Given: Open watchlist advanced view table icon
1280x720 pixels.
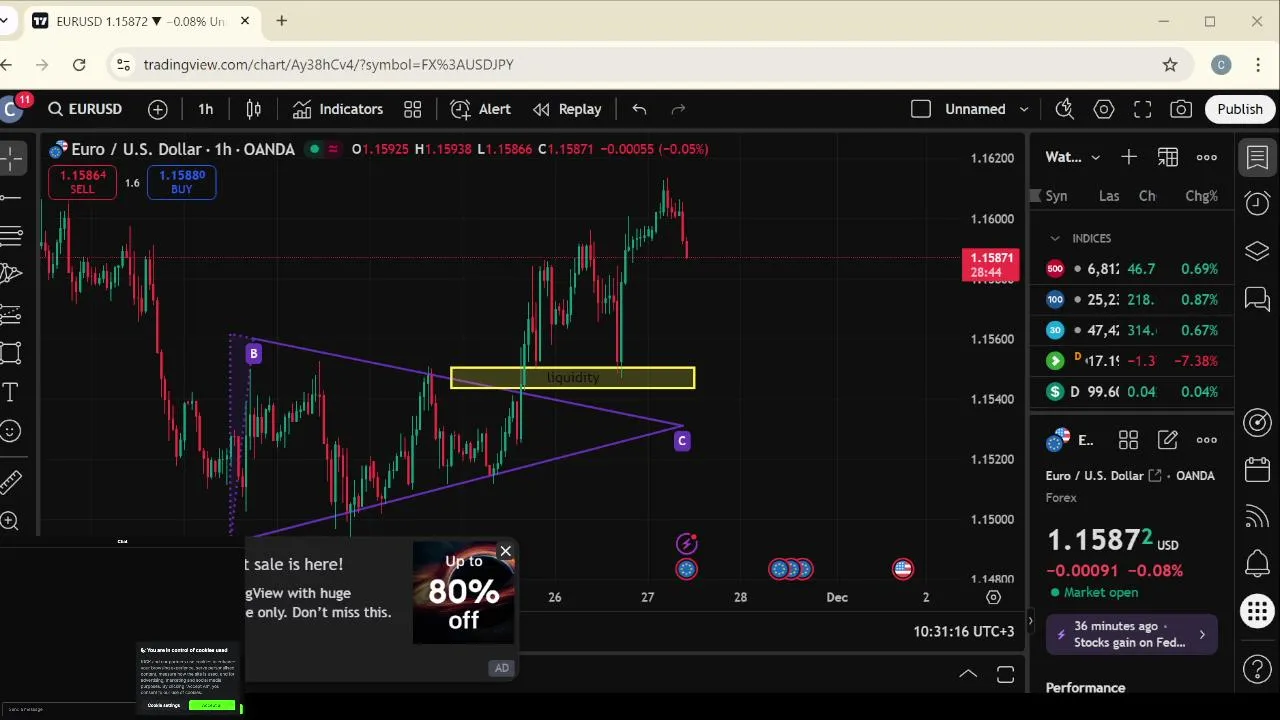Looking at the screenshot, I should (x=1168, y=157).
